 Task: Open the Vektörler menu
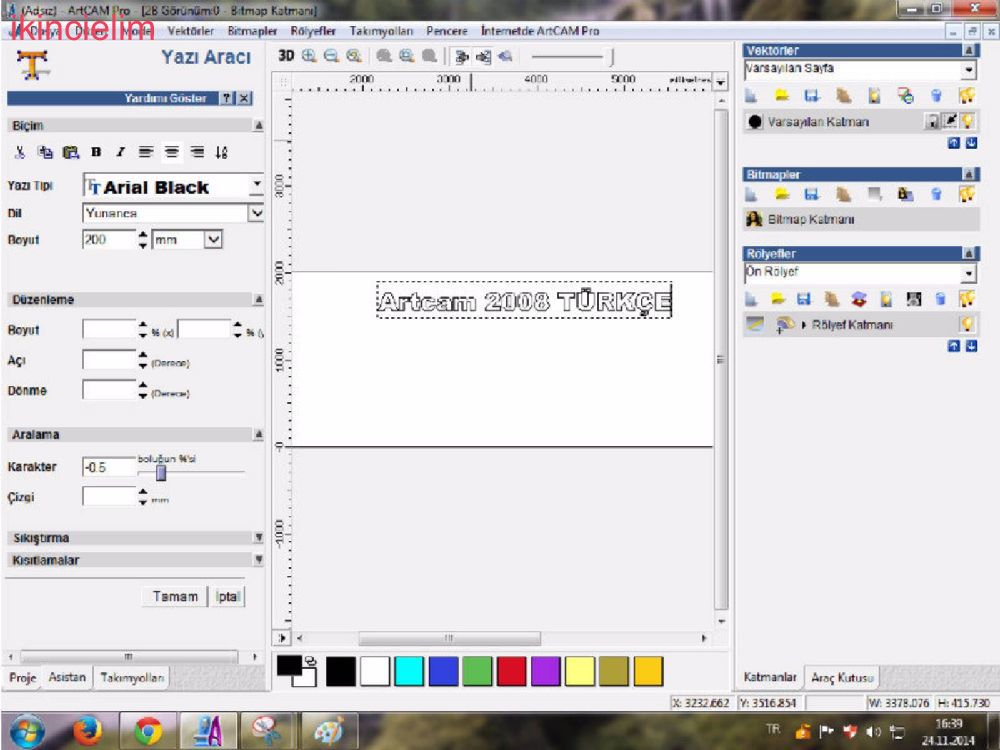click(190, 31)
